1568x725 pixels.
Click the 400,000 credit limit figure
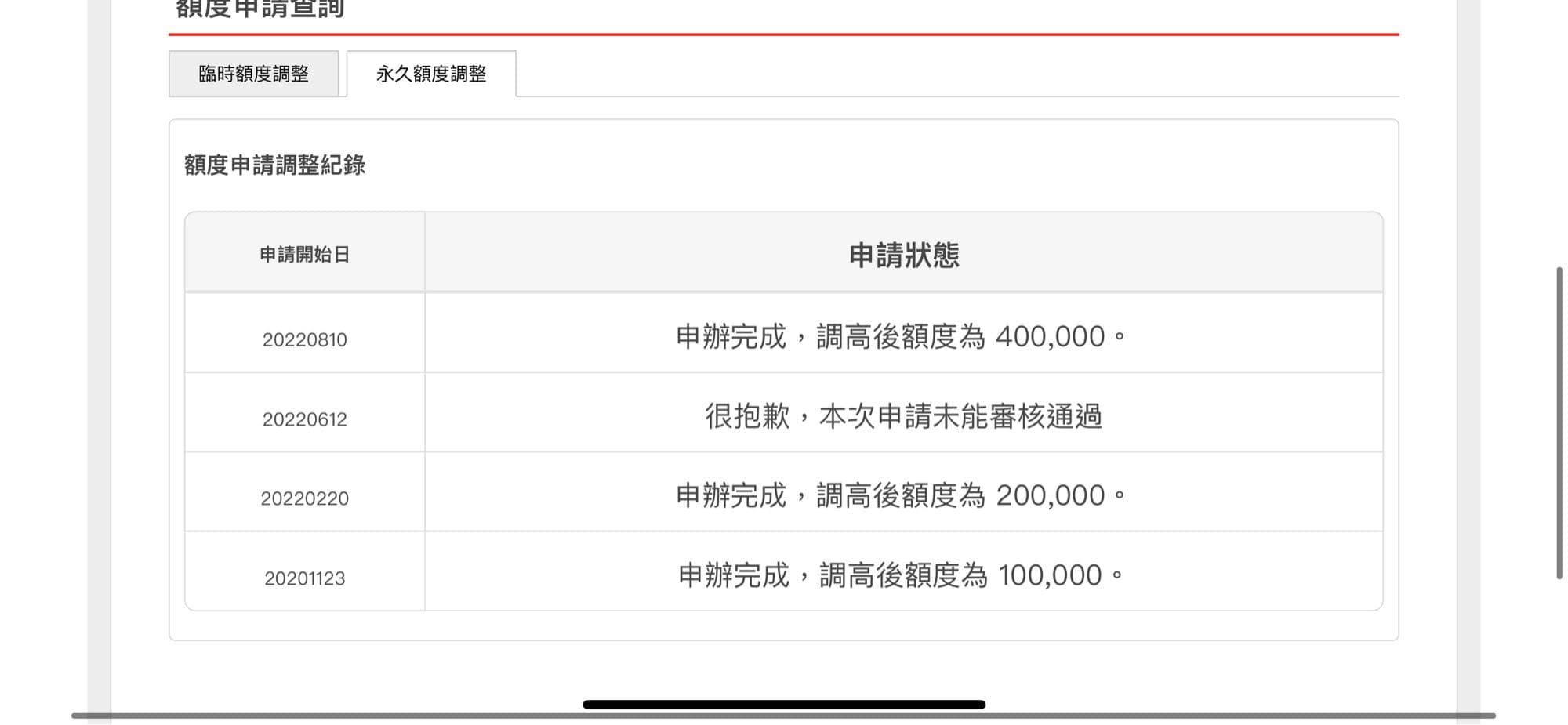click(x=1050, y=337)
